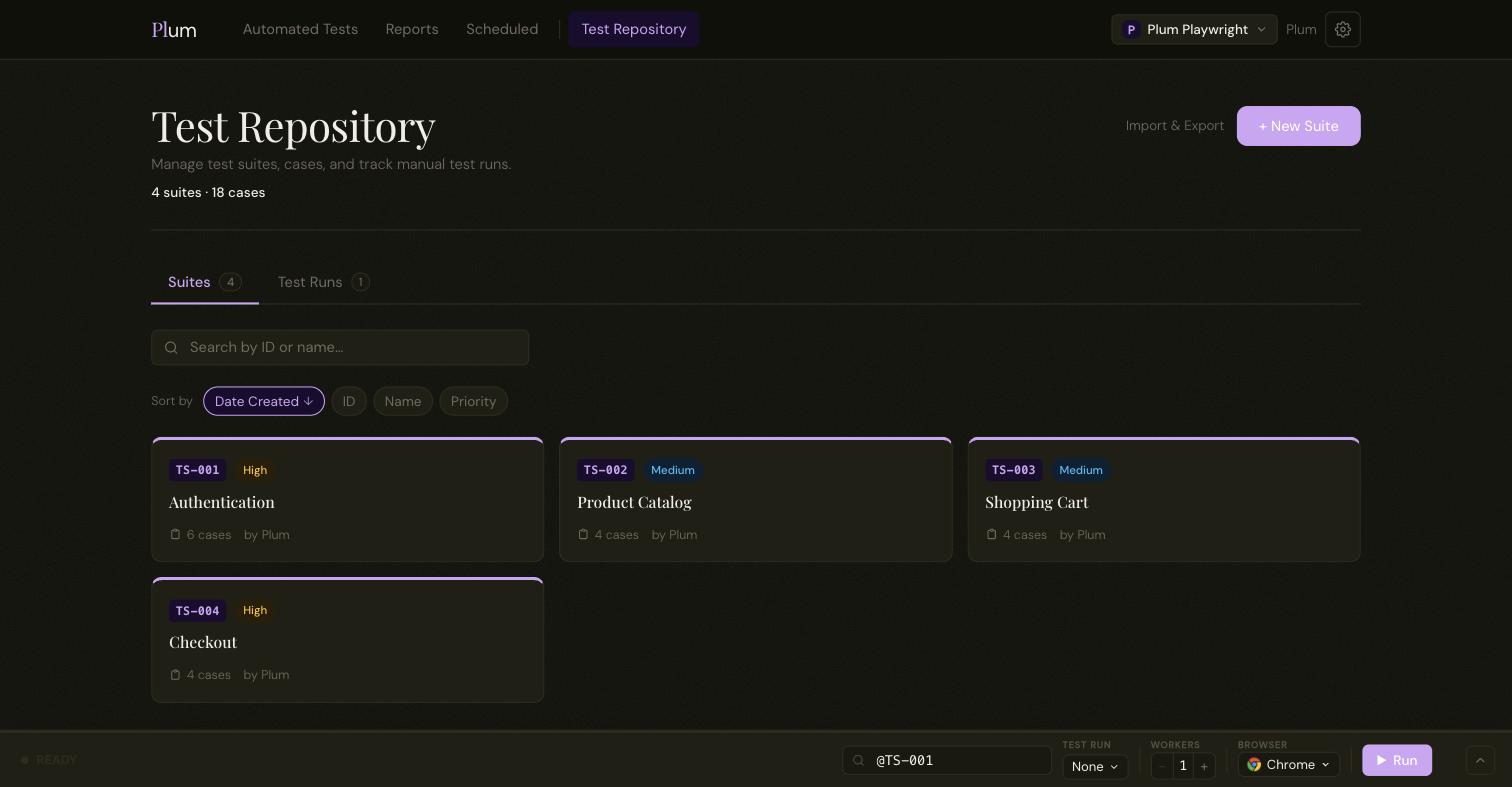1512x787 pixels.
Task: Open the Plum Playwright project dropdown
Action: tap(1194, 29)
